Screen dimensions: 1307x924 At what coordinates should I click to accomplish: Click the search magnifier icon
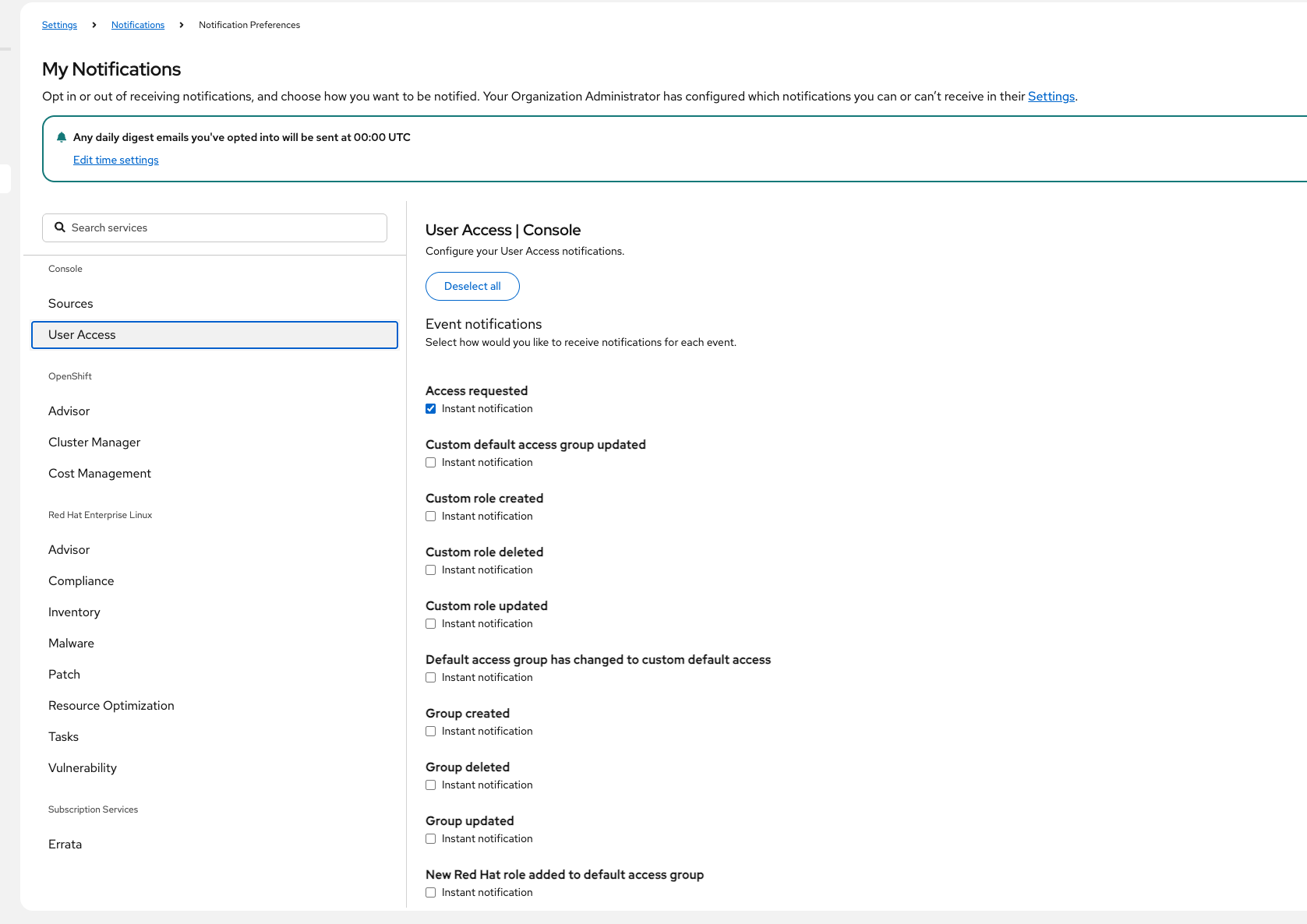tap(60, 227)
